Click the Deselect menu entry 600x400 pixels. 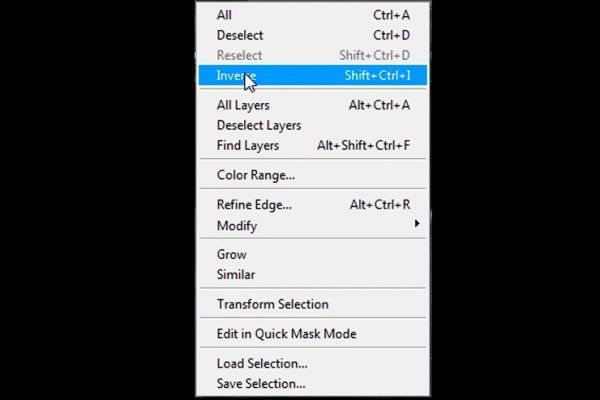[x=313, y=35]
